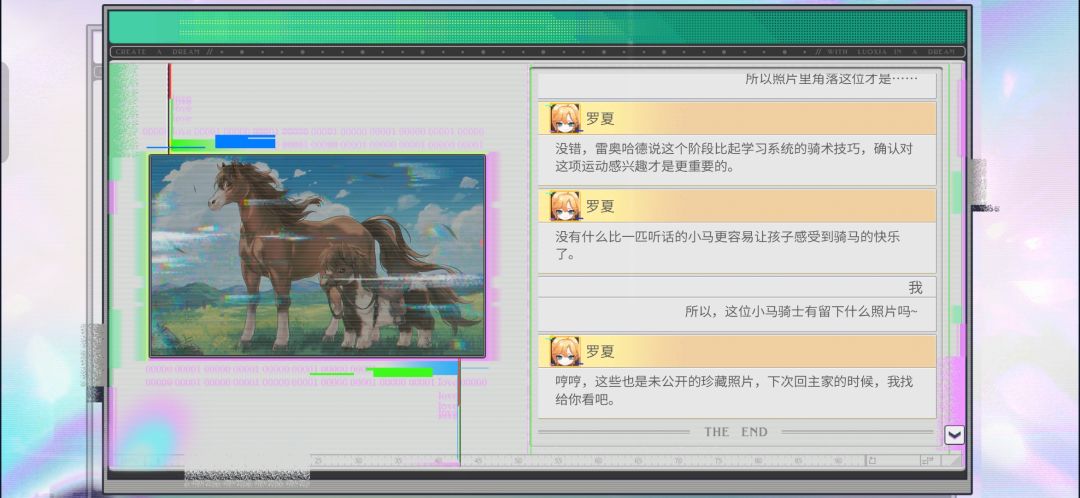Screen dimensions: 1080x498
Task: Click the pixelated gray tab on the window's right edge
Action: click(x=979, y=182)
